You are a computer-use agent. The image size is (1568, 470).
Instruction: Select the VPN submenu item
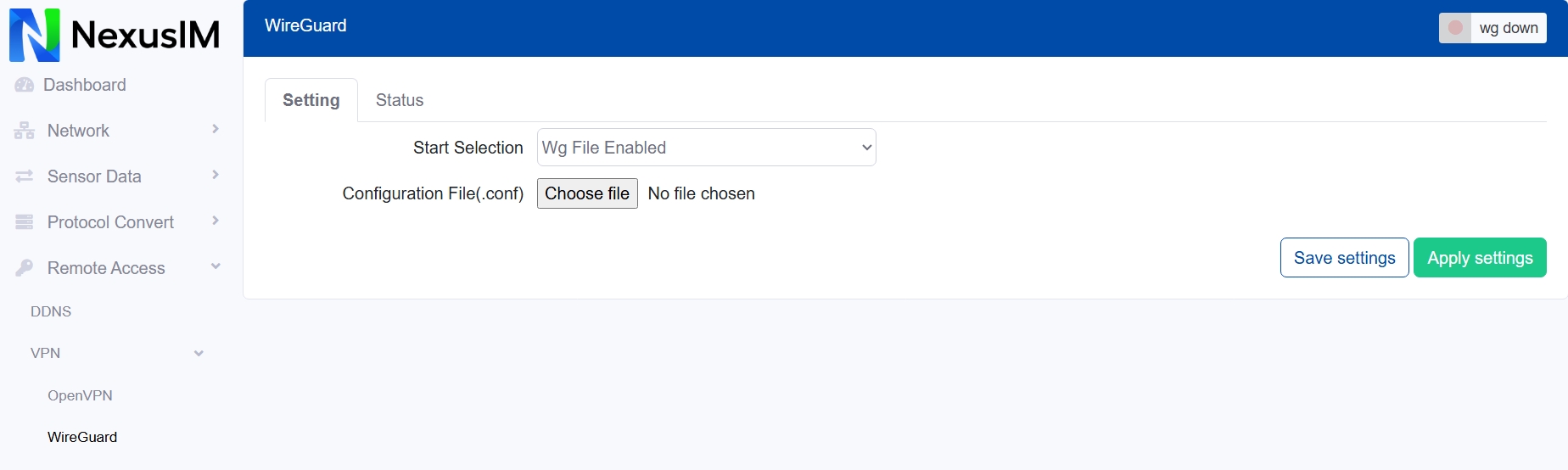[x=45, y=353]
